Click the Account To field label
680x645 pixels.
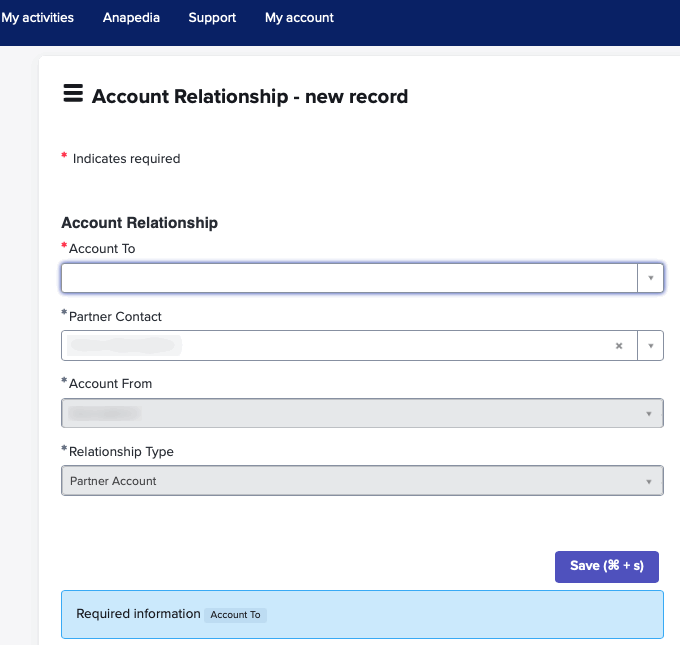click(102, 249)
